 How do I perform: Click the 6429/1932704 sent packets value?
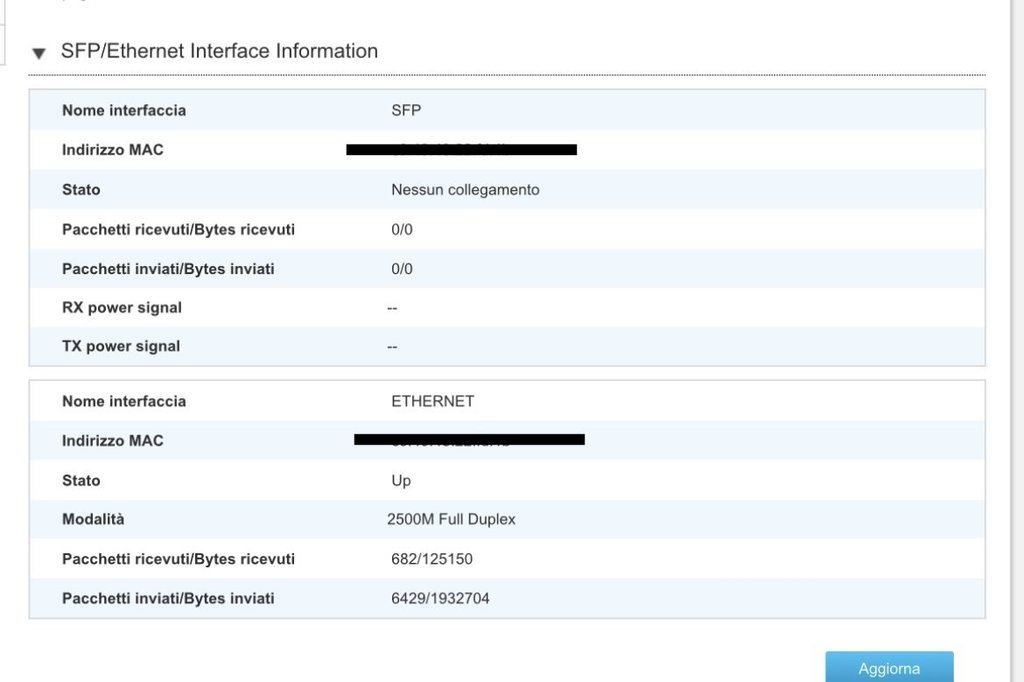point(440,598)
